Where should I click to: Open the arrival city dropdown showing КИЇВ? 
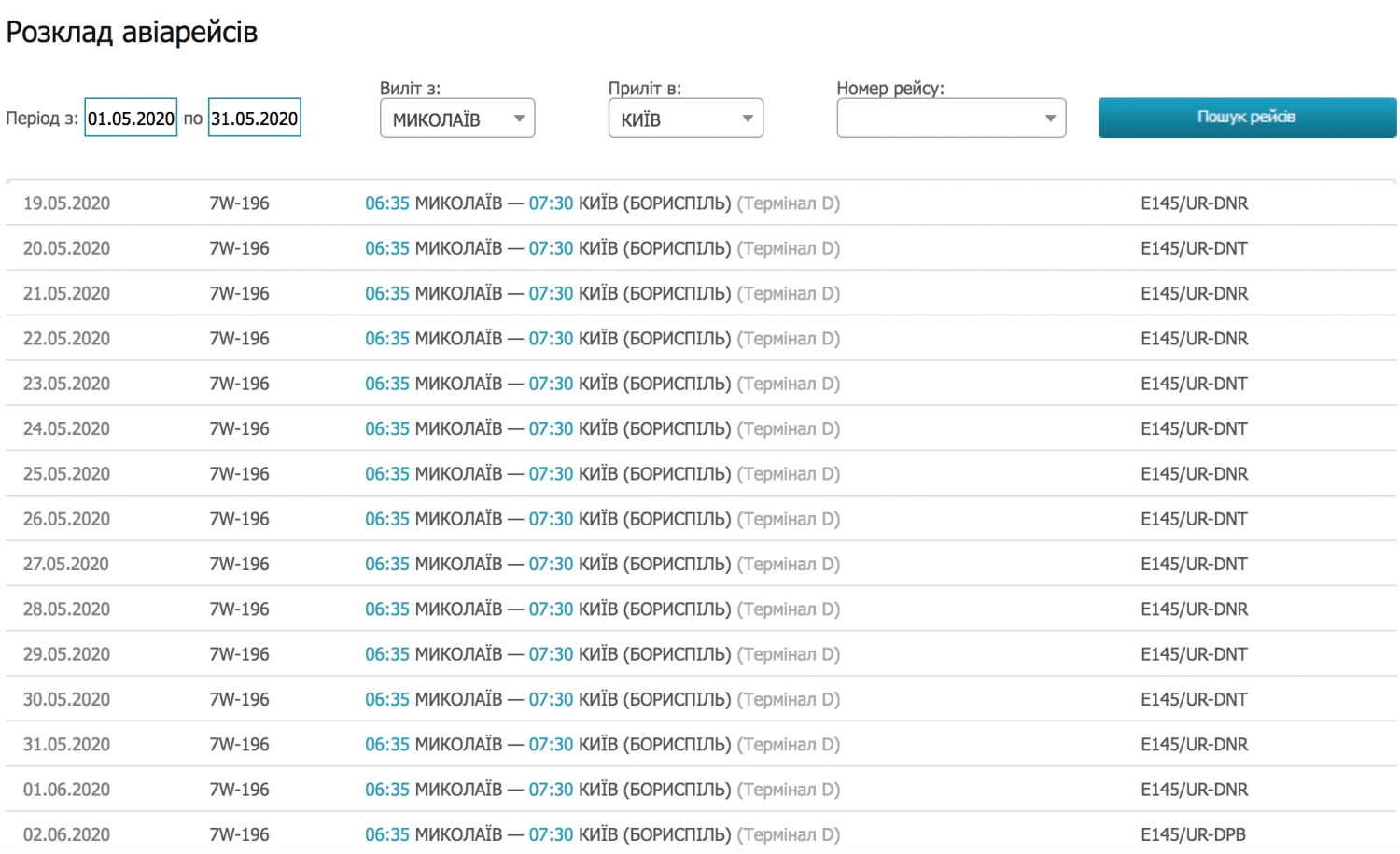point(686,119)
